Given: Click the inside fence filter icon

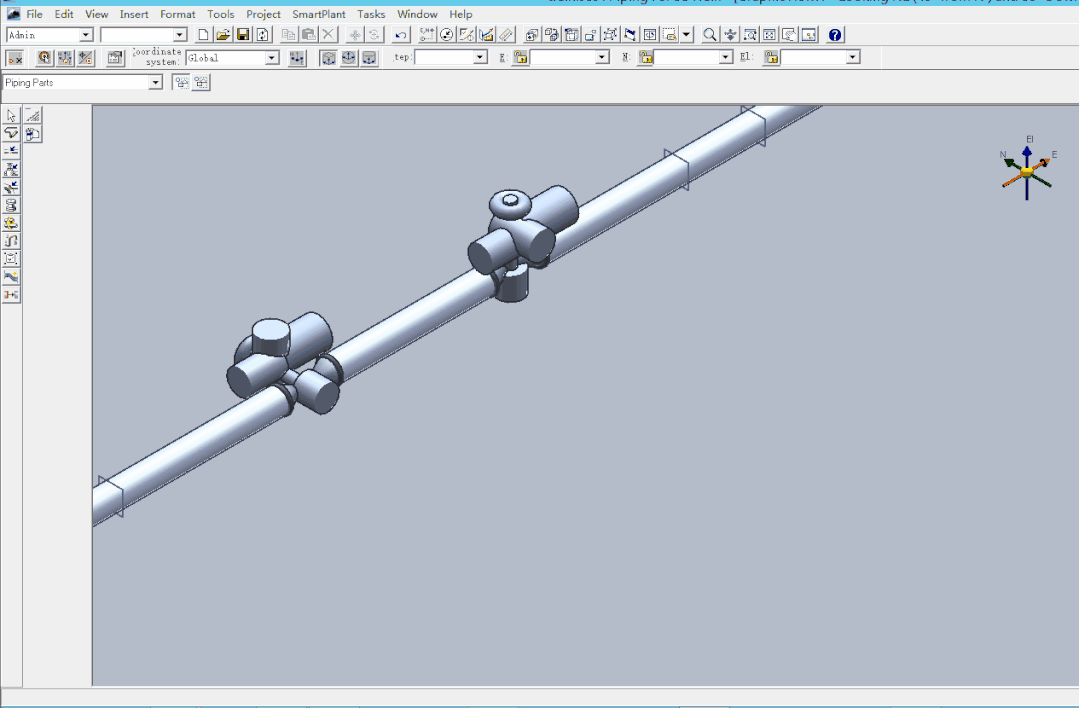Looking at the screenshot, I should coord(181,83).
